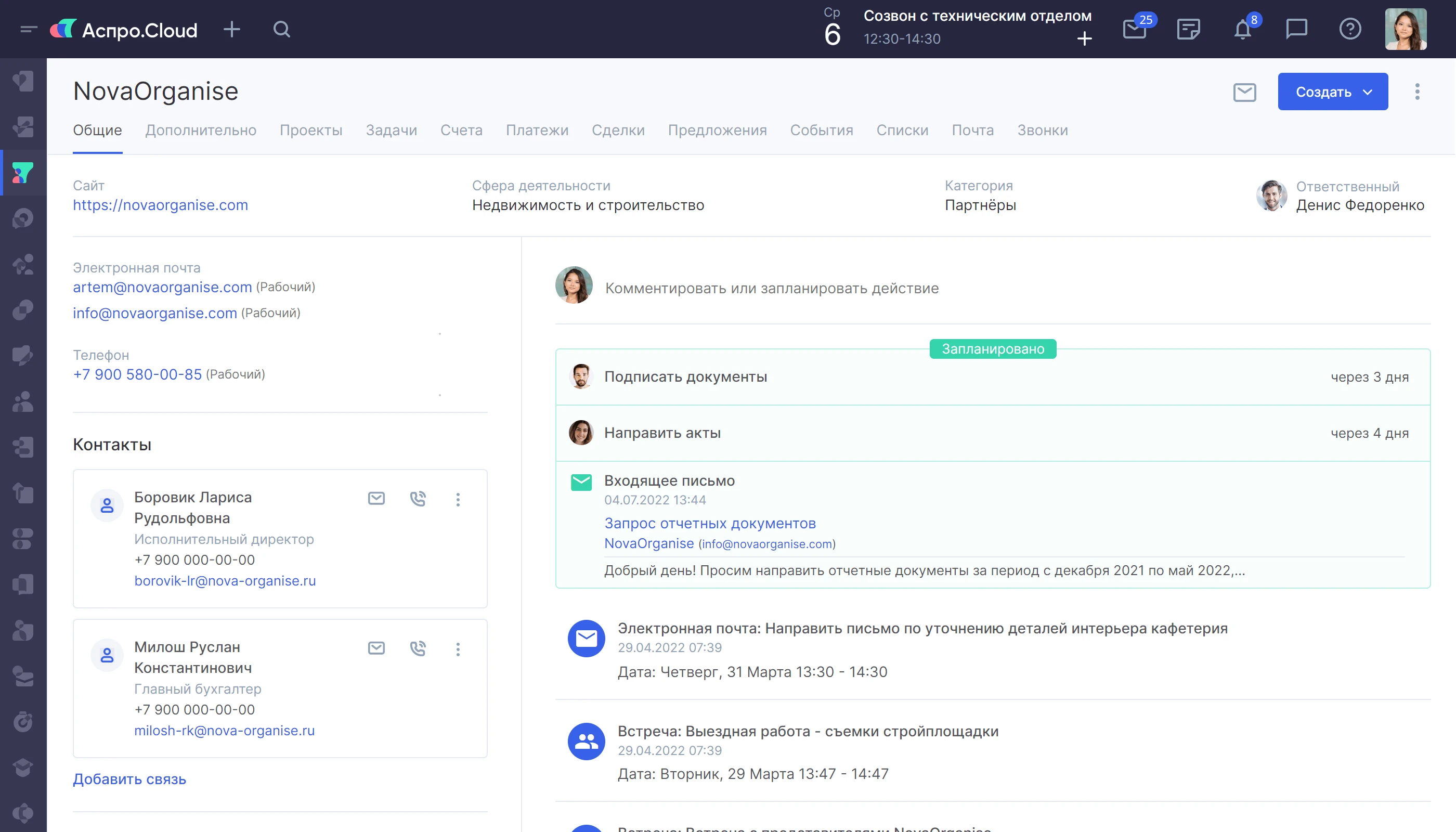
Task: Click the comment or plan action field
Action: [772, 288]
